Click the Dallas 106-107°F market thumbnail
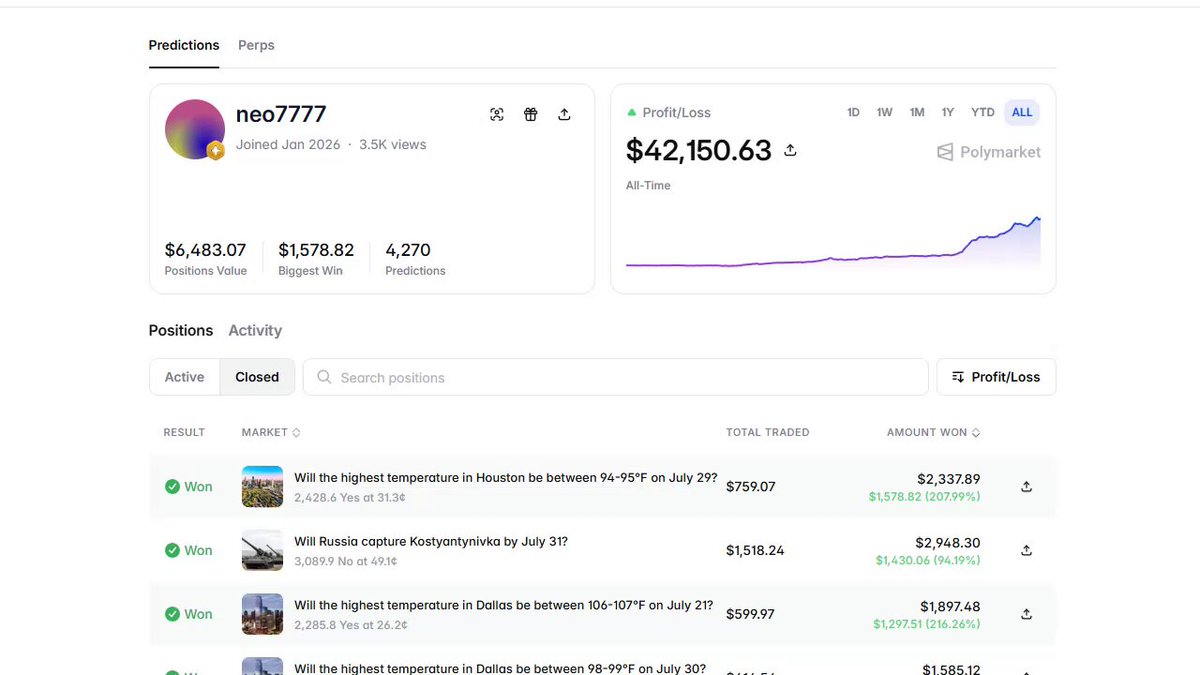 [263, 614]
